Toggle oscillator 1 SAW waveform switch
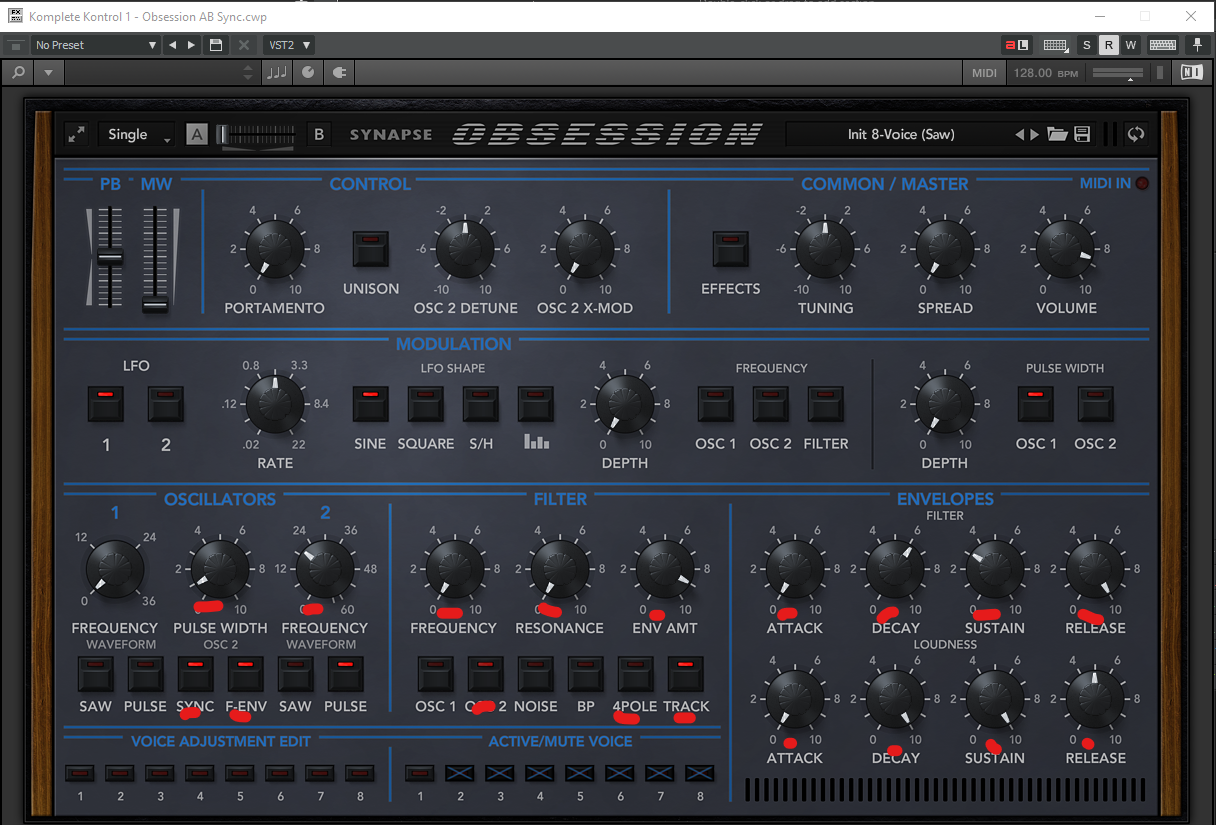The image size is (1216, 825). coord(96,674)
